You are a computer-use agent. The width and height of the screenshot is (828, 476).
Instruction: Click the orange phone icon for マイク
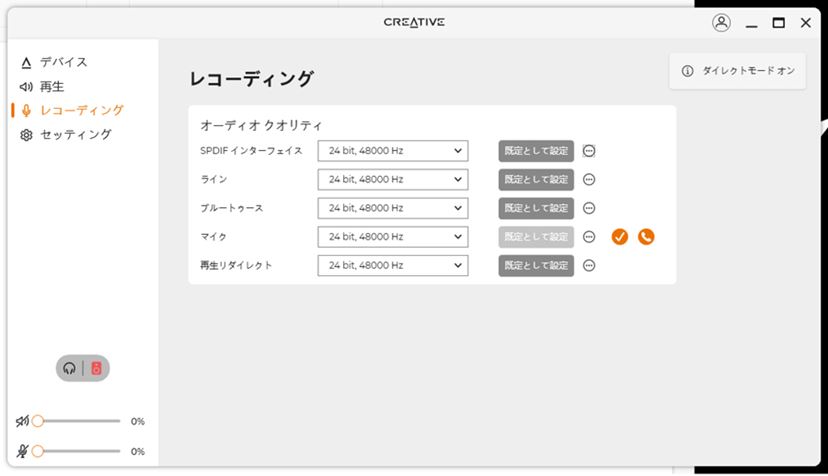coord(646,237)
